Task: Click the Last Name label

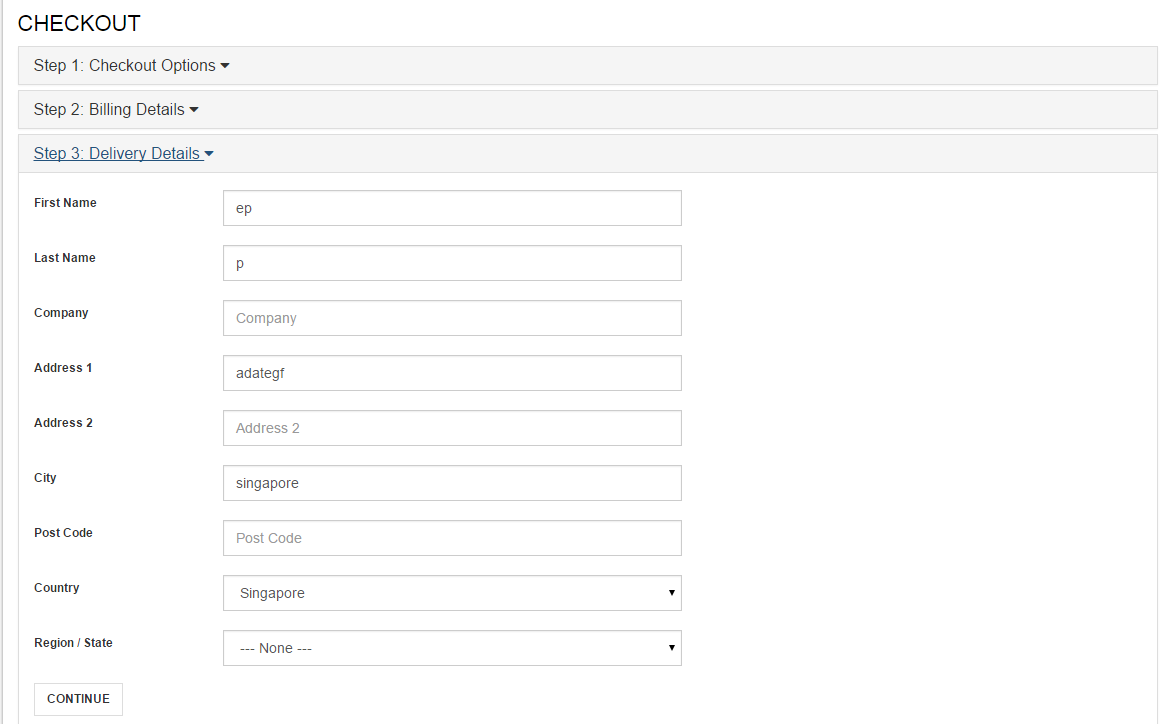Action: coord(65,258)
